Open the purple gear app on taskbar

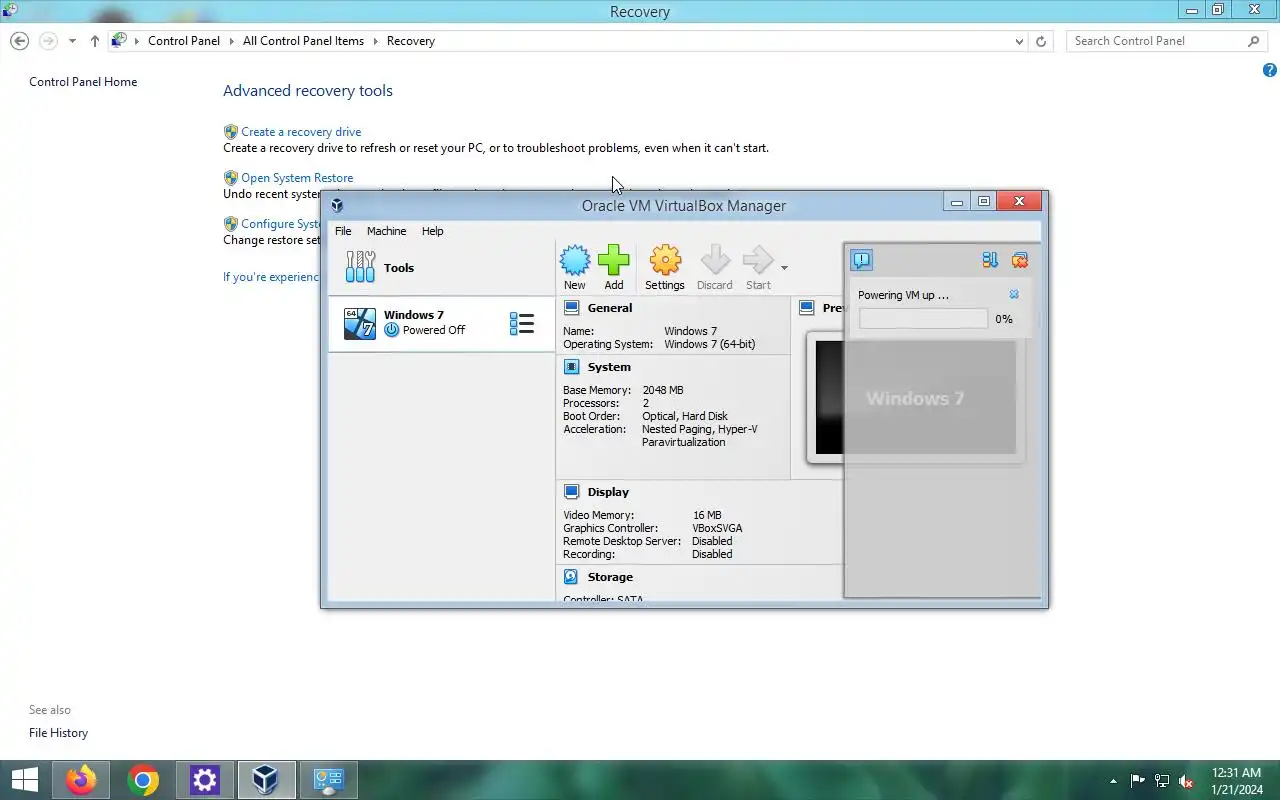[205, 780]
